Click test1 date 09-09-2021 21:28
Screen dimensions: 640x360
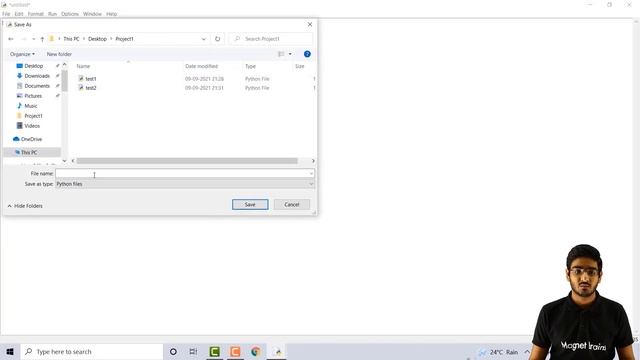[204, 79]
